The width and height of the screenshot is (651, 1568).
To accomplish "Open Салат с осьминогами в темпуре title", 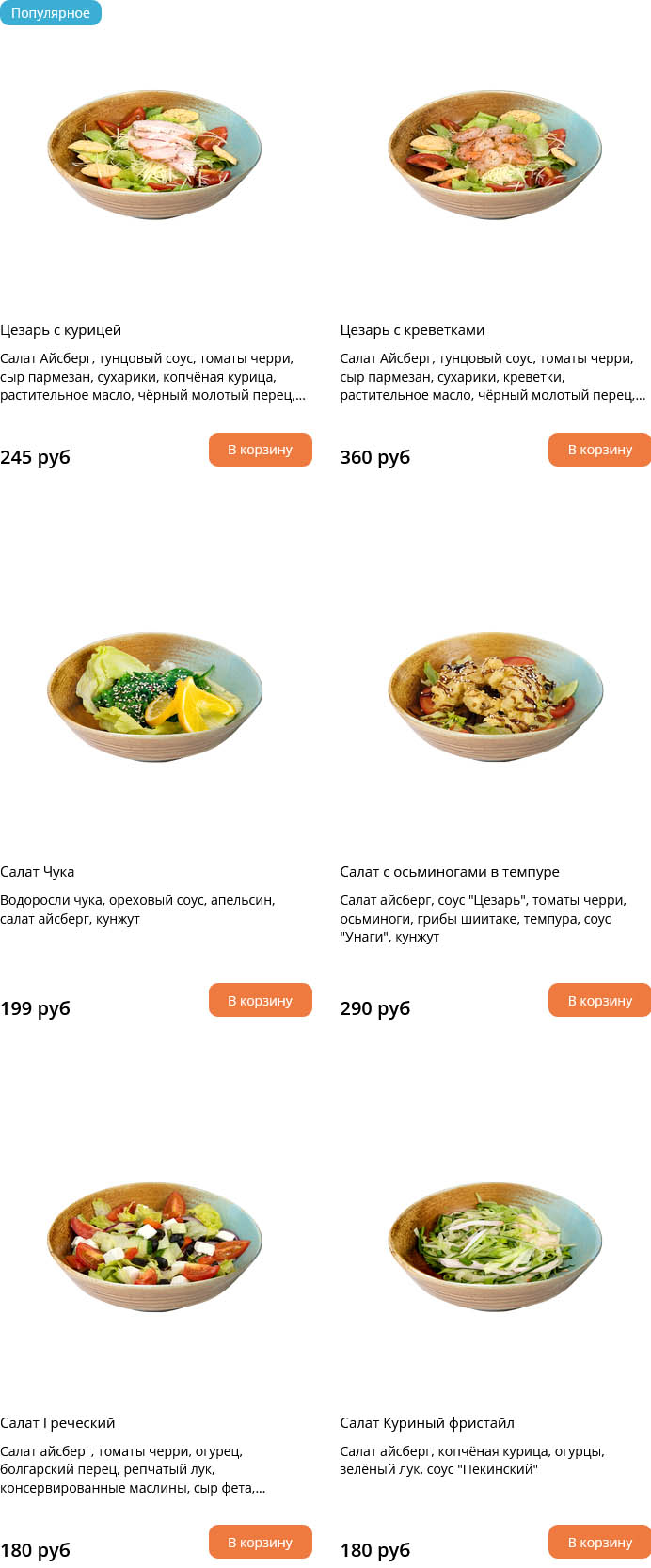I will pyautogui.click(x=450, y=872).
